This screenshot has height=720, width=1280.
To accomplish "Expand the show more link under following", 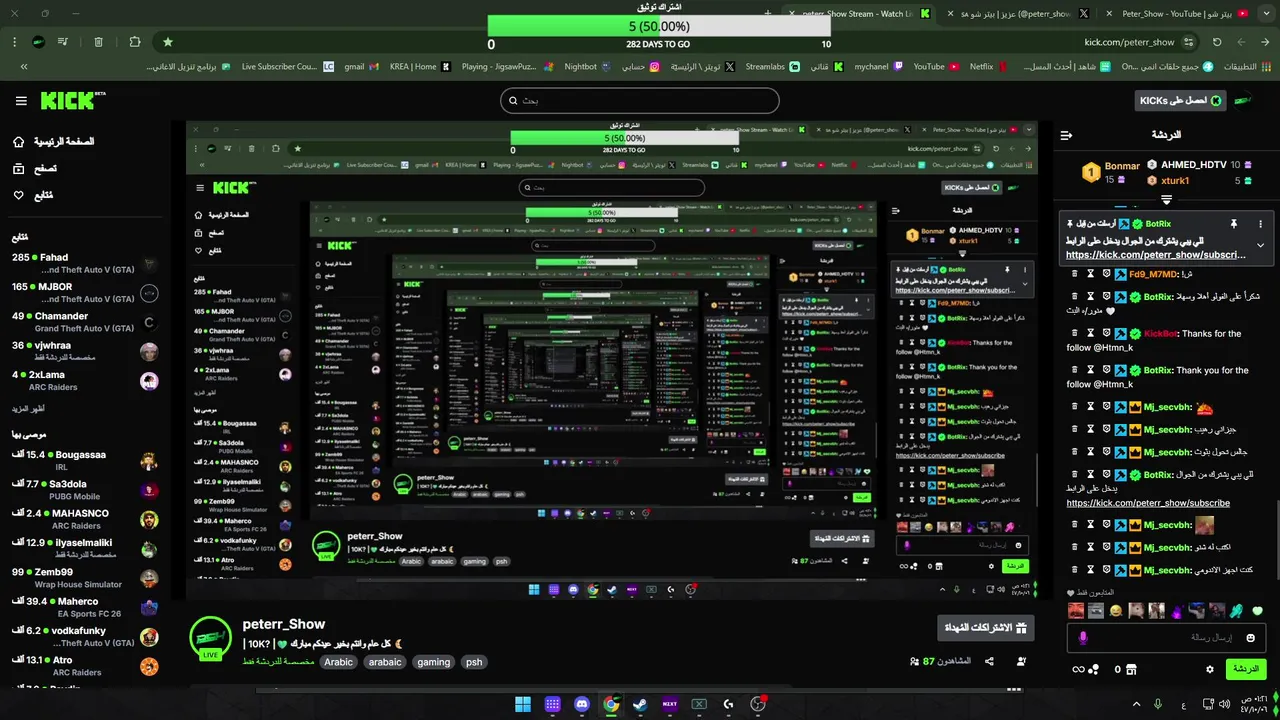I will coord(28,408).
